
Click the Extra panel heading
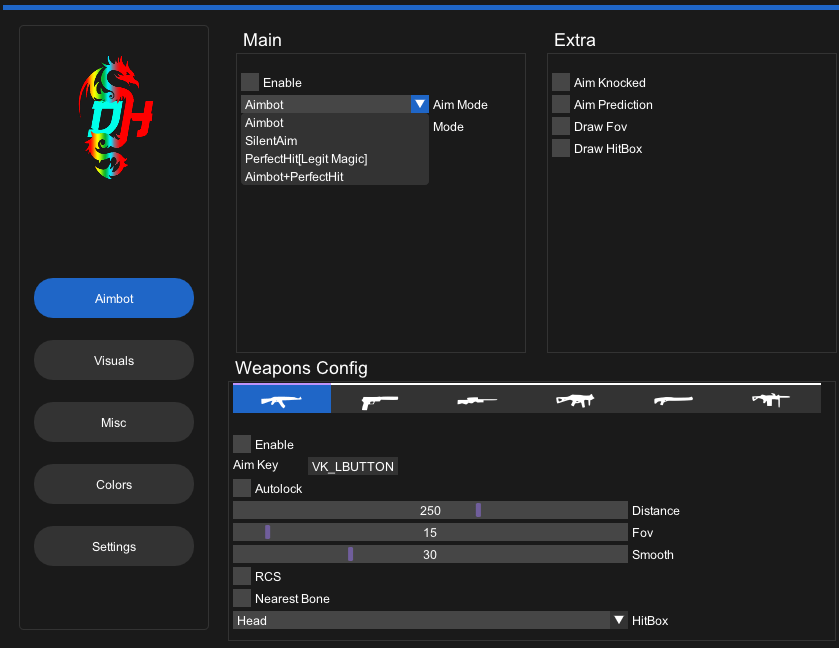coord(575,40)
